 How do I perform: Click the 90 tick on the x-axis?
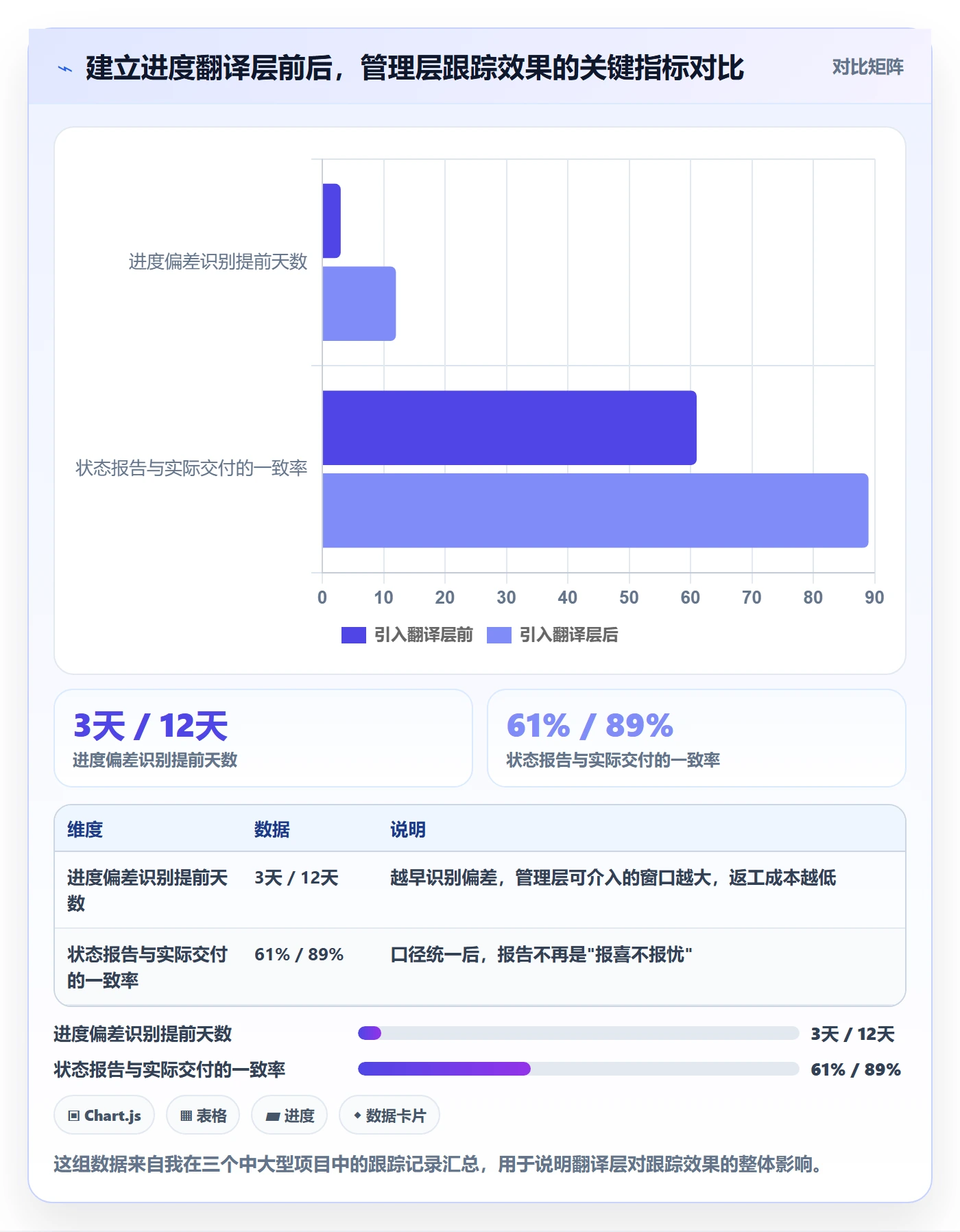pyautogui.click(x=874, y=597)
